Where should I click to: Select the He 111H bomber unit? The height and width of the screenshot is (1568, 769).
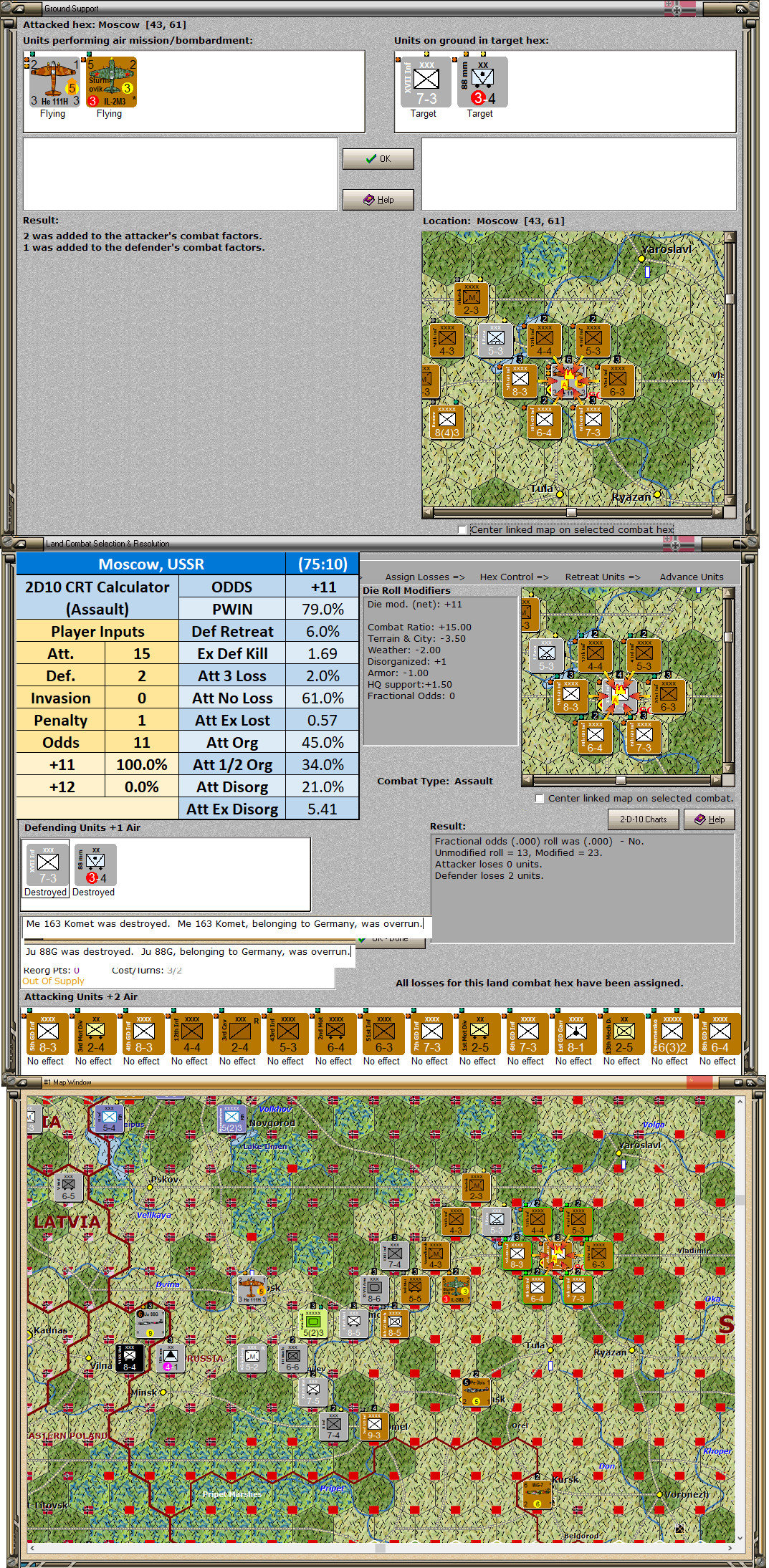pyautogui.click(x=54, y=82)
